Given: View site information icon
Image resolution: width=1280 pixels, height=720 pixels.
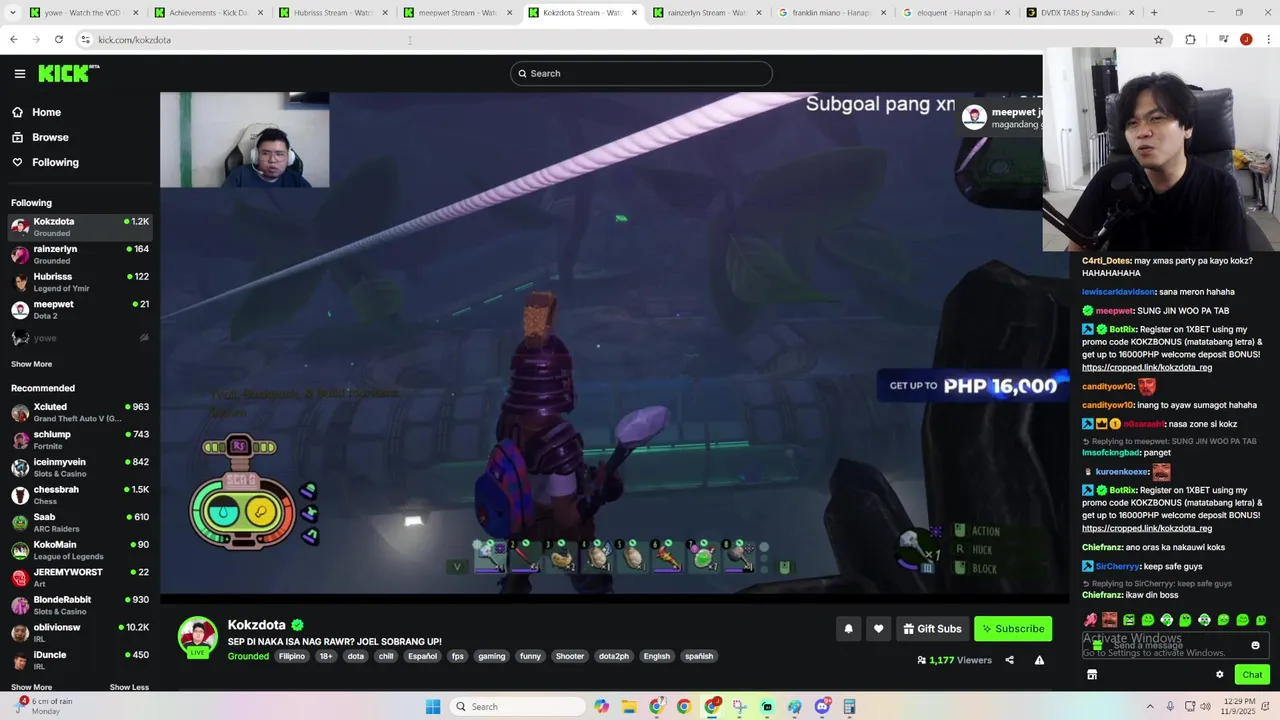Looking at the screenshot, I should (86, 39).
